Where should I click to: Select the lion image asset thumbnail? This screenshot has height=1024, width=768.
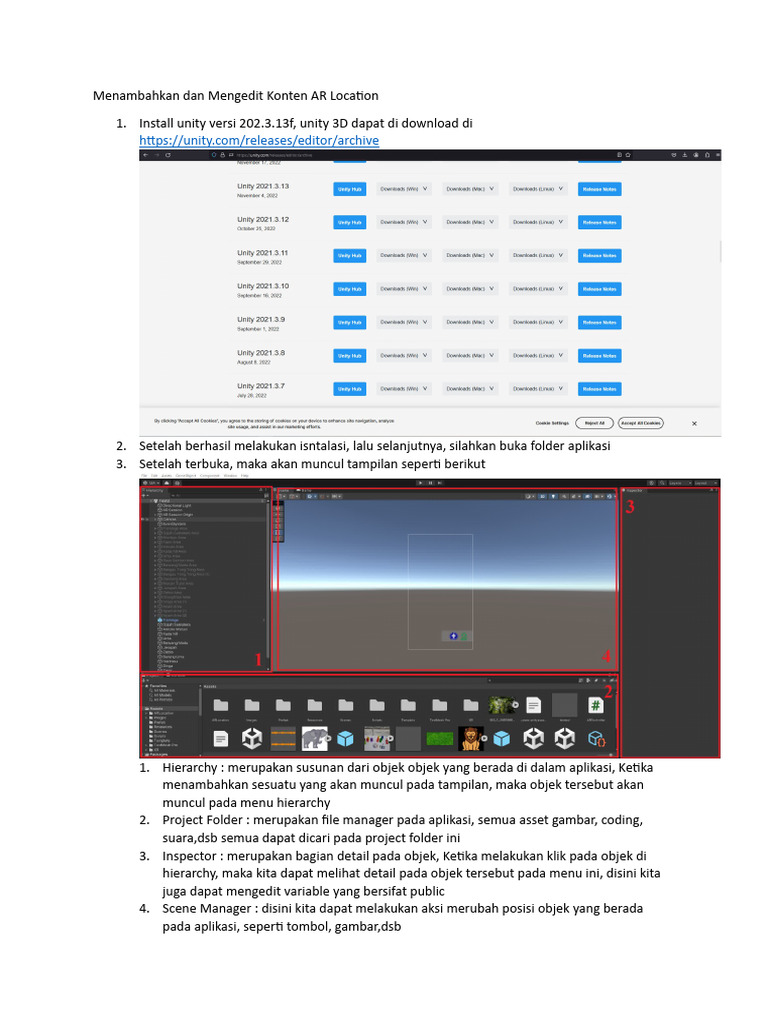click(x=471, y=739)
